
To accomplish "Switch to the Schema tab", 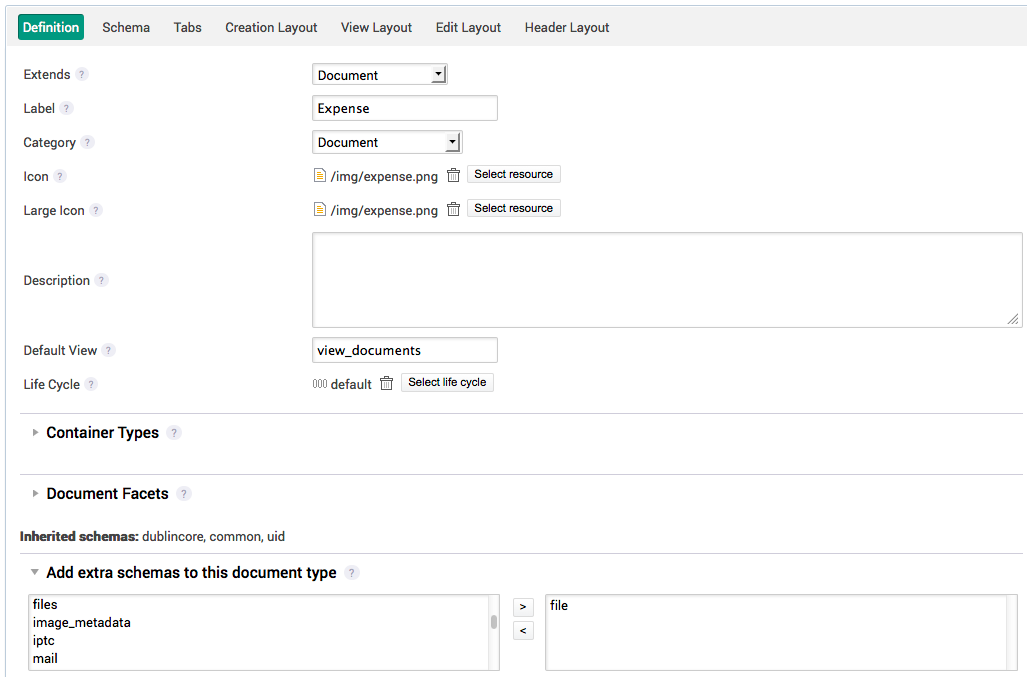I will (125, 27).
